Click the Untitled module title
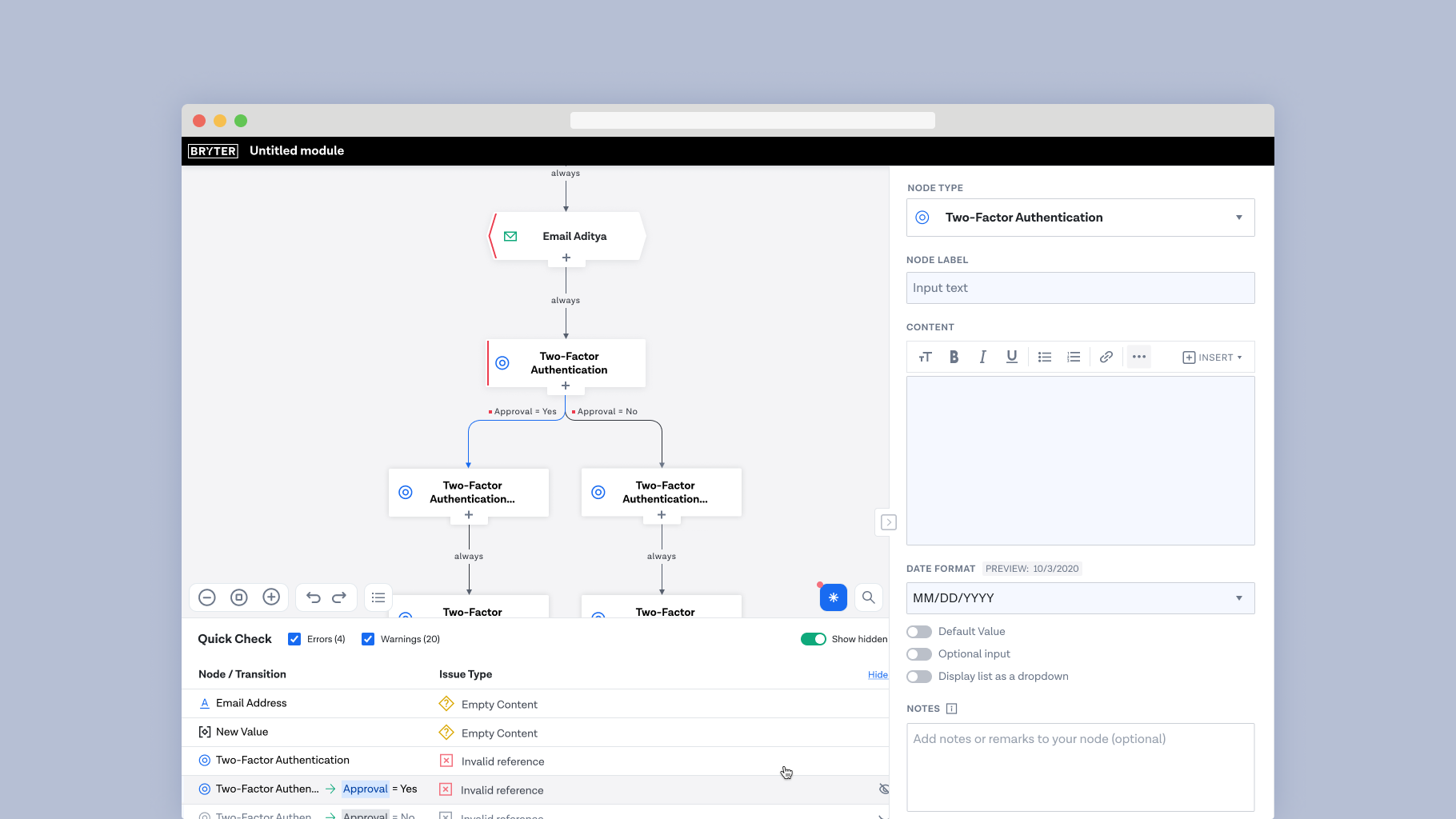This screenshot has height=819, width=1456. coord(297,150)
